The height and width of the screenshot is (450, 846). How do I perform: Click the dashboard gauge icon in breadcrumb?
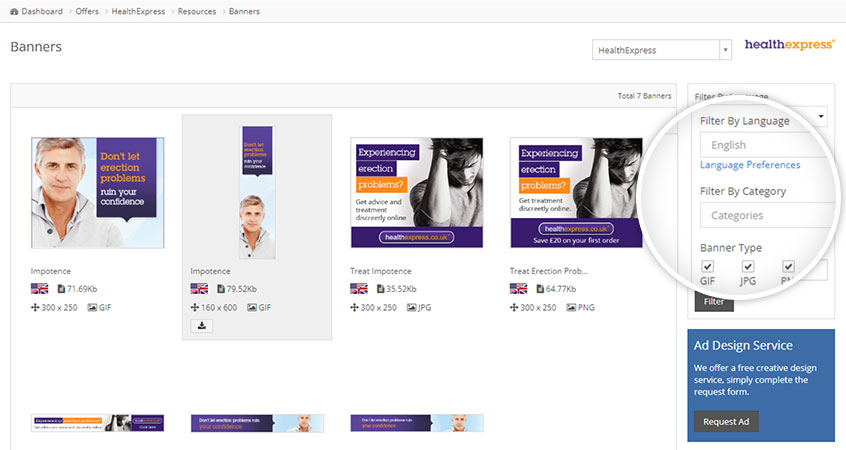pos(14,11)
